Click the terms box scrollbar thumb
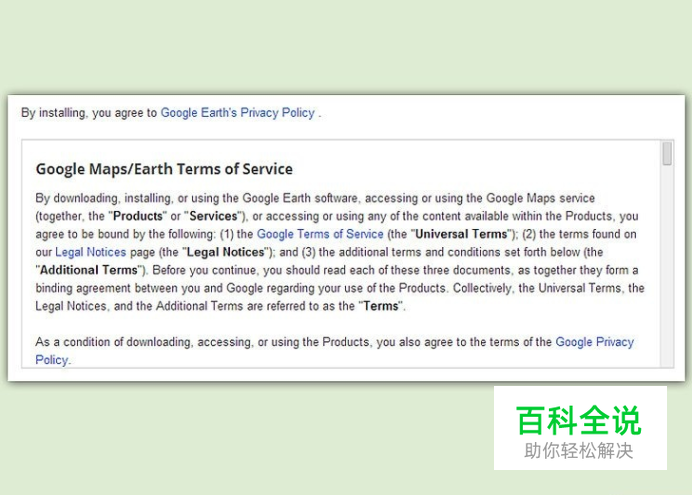This screenshot has height=495, width=692. coord(667,154)
